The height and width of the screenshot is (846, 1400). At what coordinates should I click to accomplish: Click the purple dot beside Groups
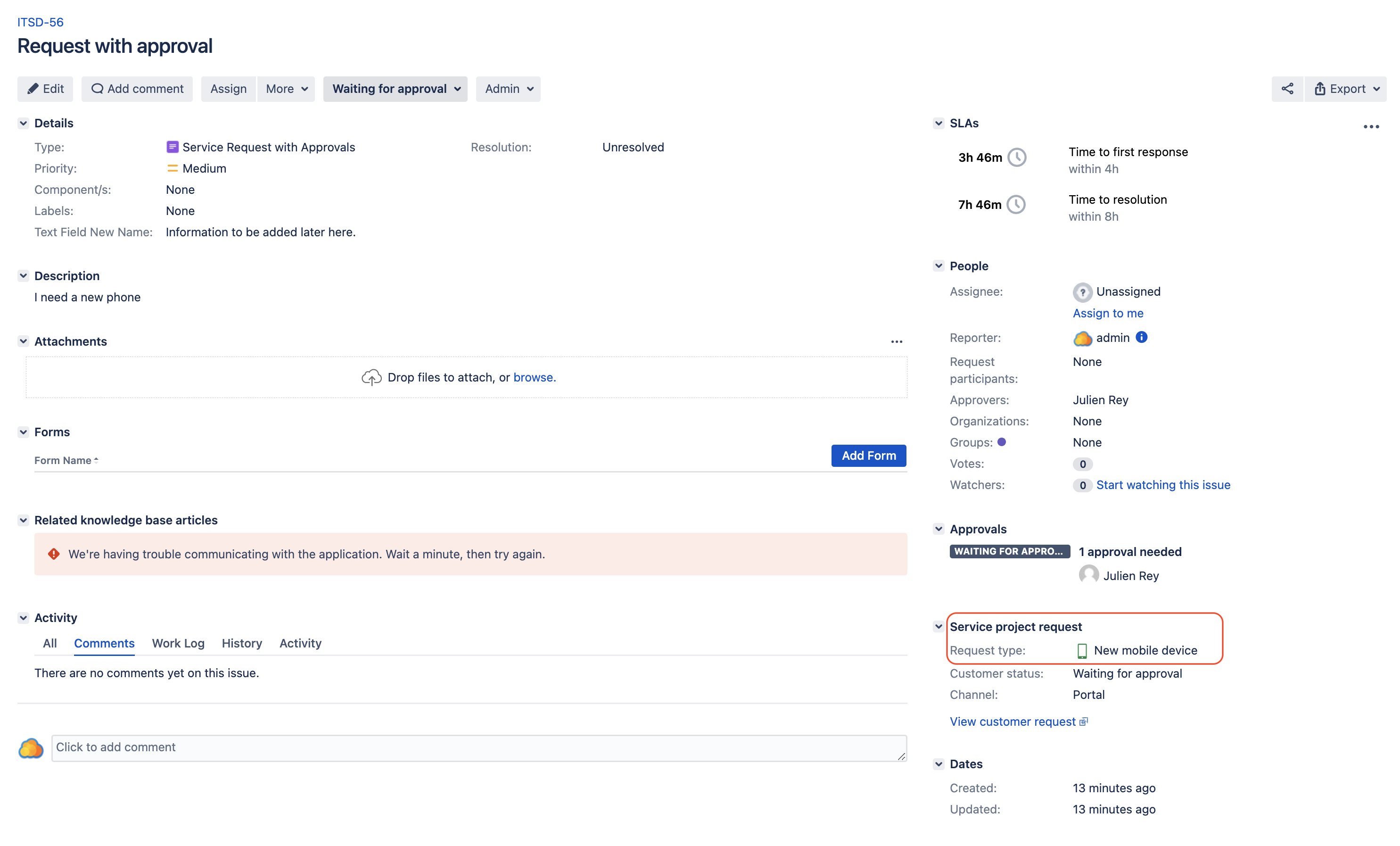point(1001,442)
